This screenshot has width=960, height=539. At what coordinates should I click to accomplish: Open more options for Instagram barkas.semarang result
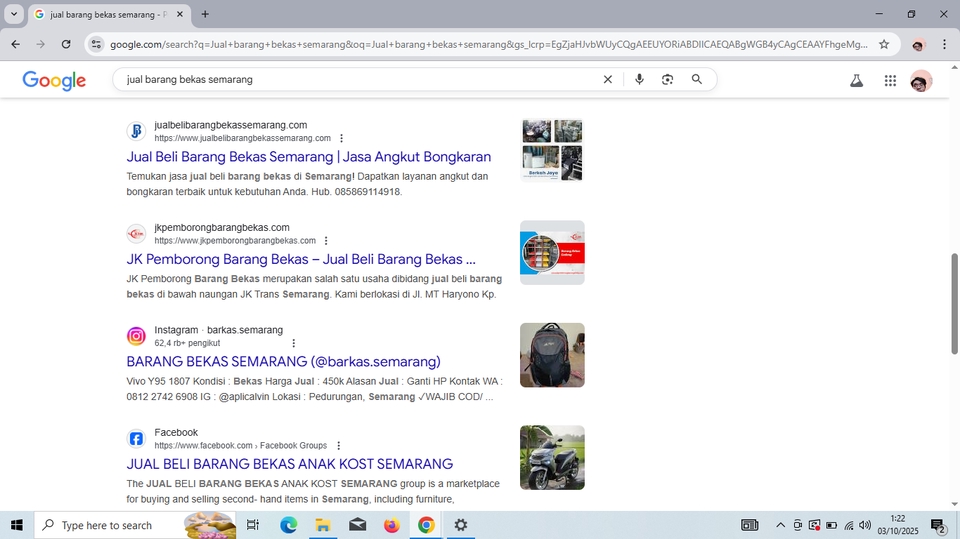point(293,343)
